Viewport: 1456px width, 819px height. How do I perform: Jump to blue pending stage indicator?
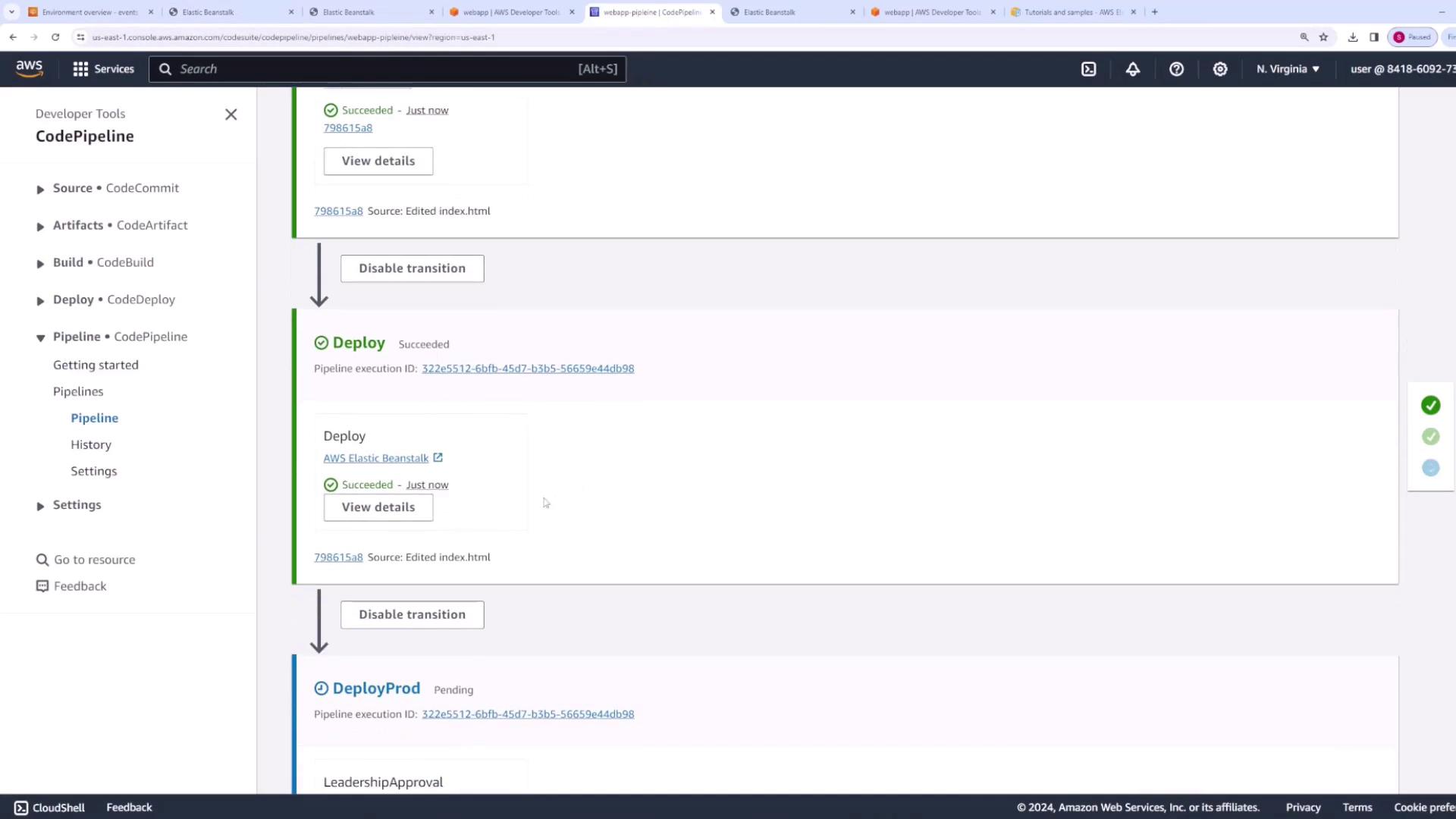(1430, 468)
